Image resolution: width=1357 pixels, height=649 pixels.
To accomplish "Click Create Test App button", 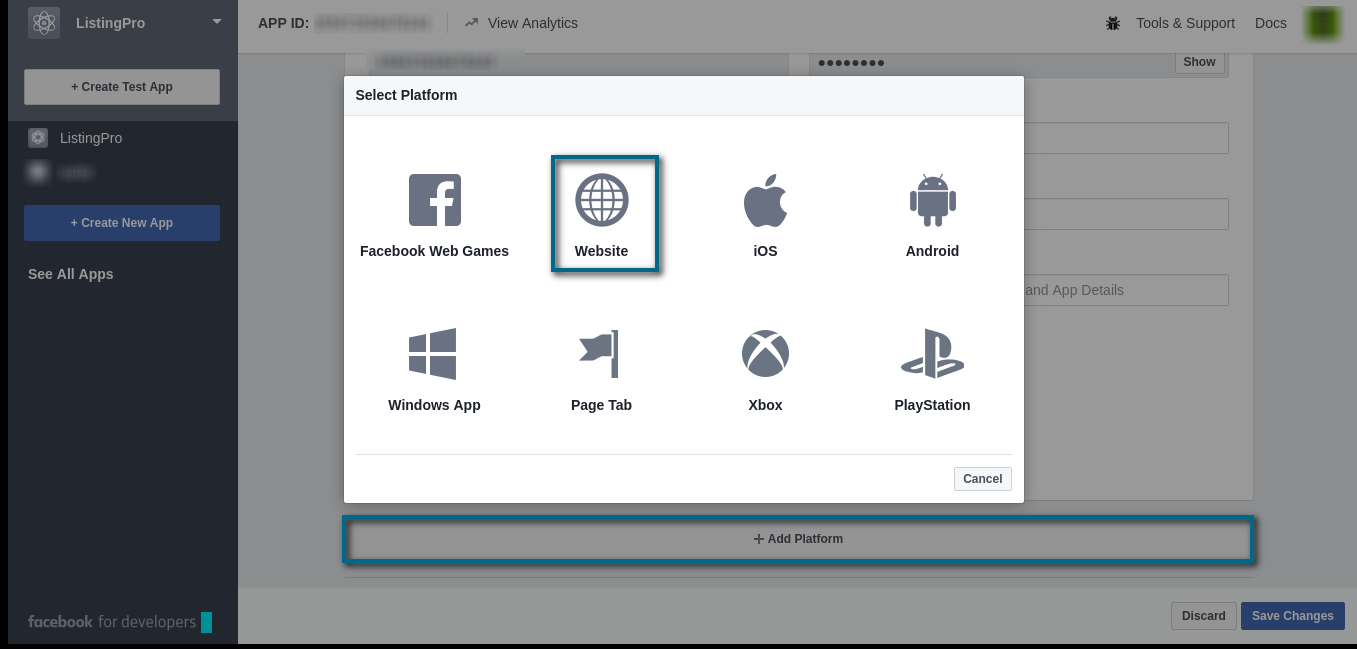I will (122, 87).
